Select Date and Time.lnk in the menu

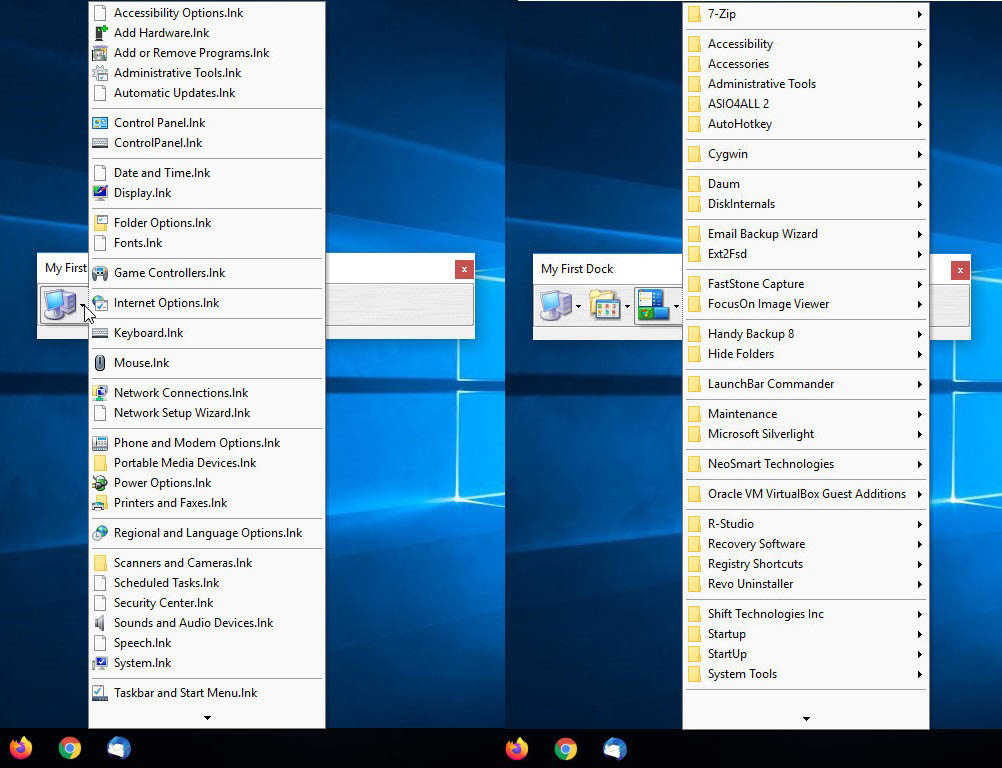click(x=206, y=173)
